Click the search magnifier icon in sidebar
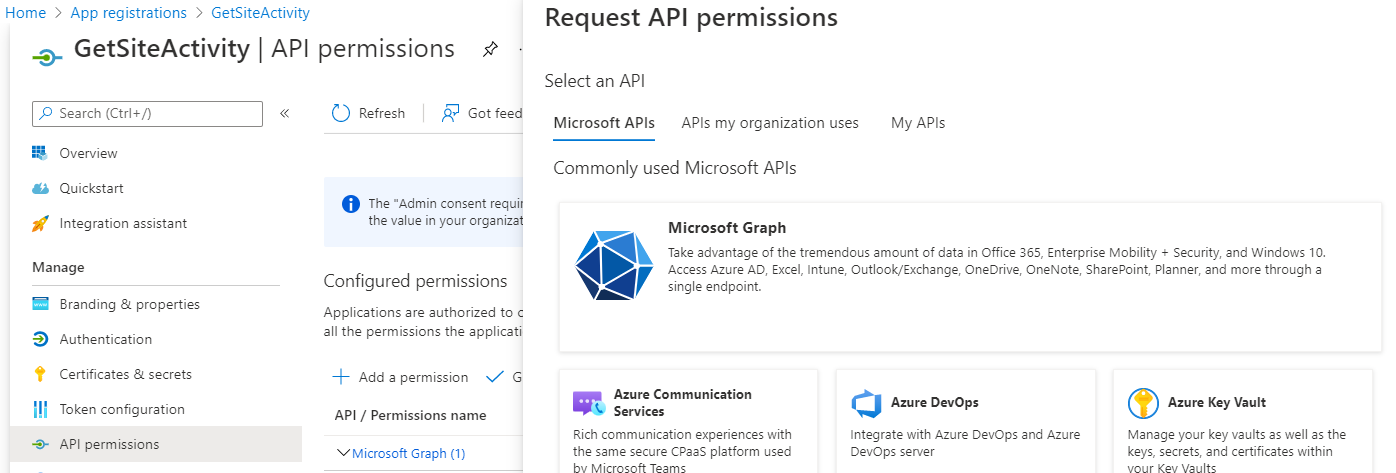This screenshot has height=473, width=1396. point(45,113)
